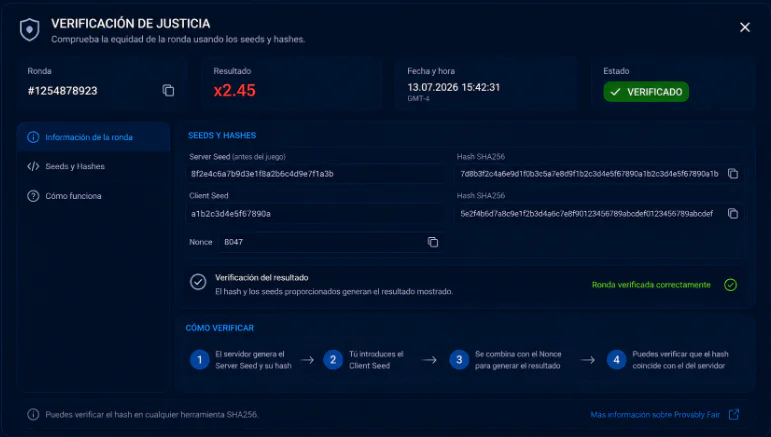Select the Client Seed field a1b2c3d4e5f67890a
This screenshot has width=771, height=437.
coord(315,213)
